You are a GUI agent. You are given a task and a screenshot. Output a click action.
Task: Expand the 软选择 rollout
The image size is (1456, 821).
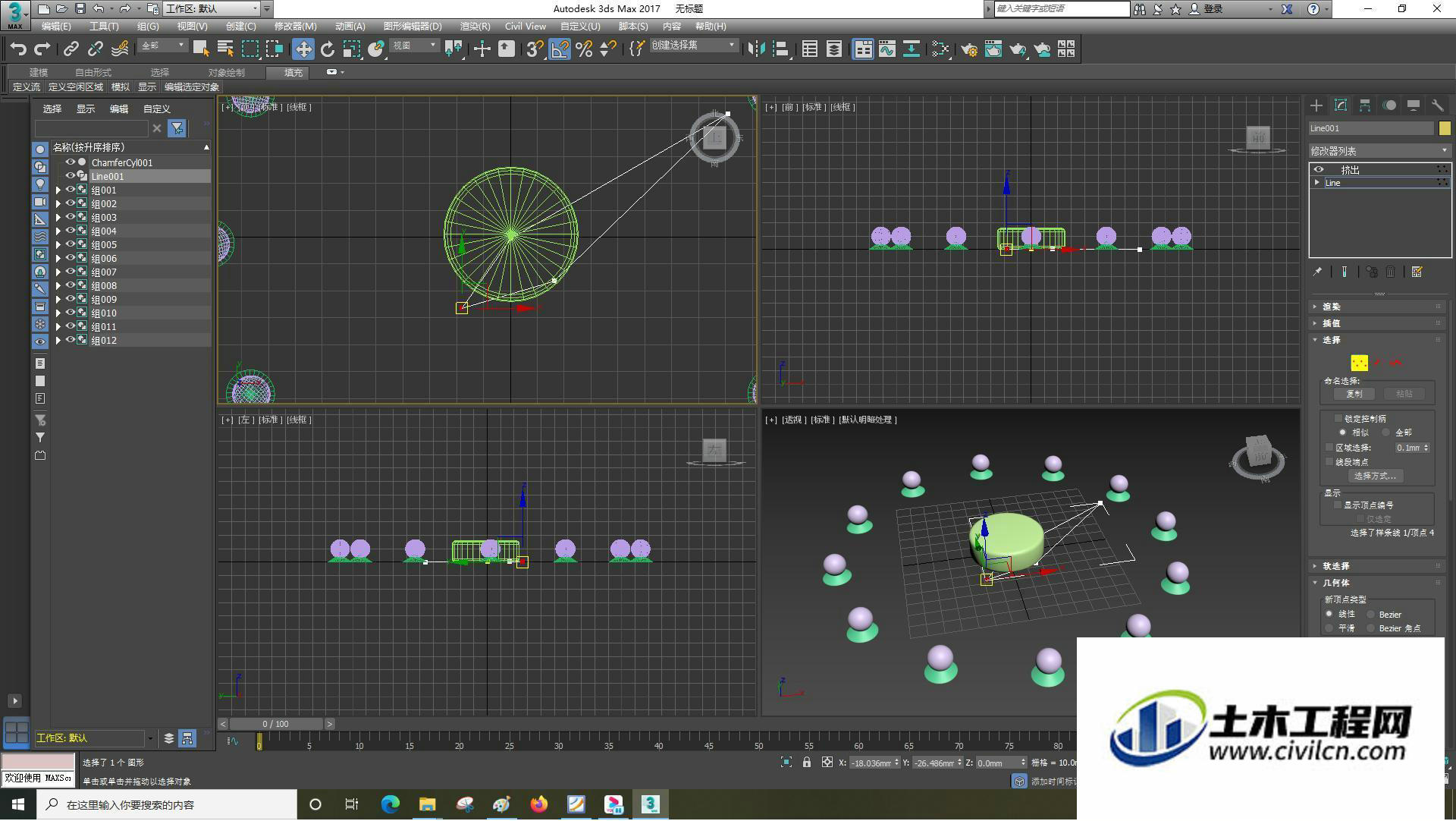[x=1379, y=566]
